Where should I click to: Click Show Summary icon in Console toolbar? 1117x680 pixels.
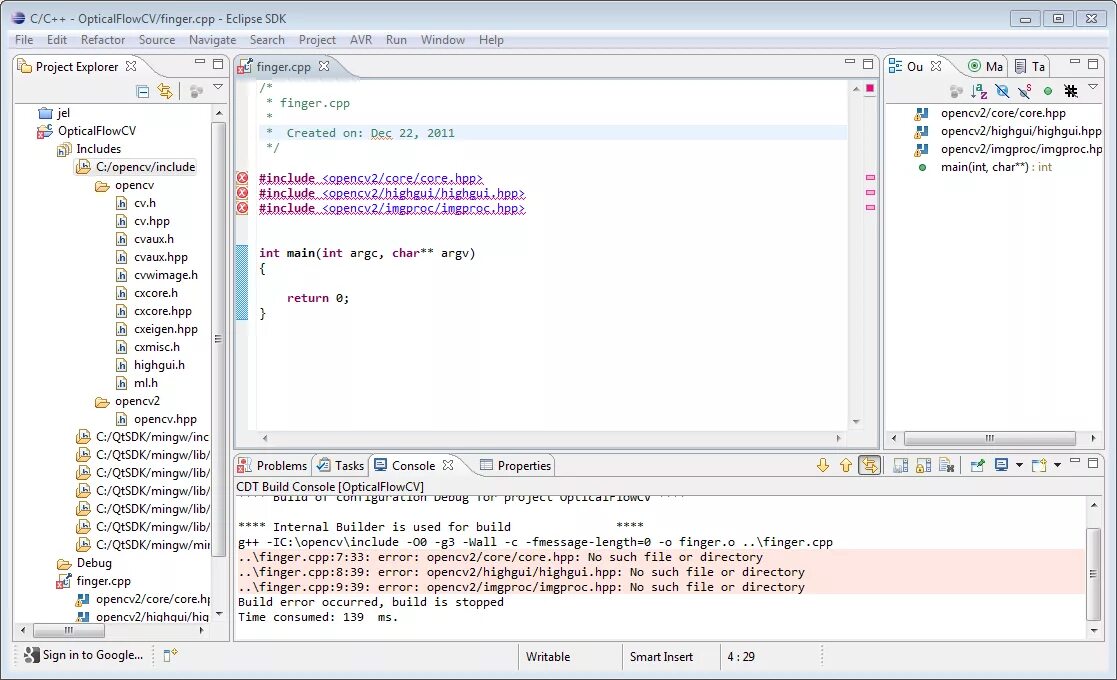(x=900, y=466)
